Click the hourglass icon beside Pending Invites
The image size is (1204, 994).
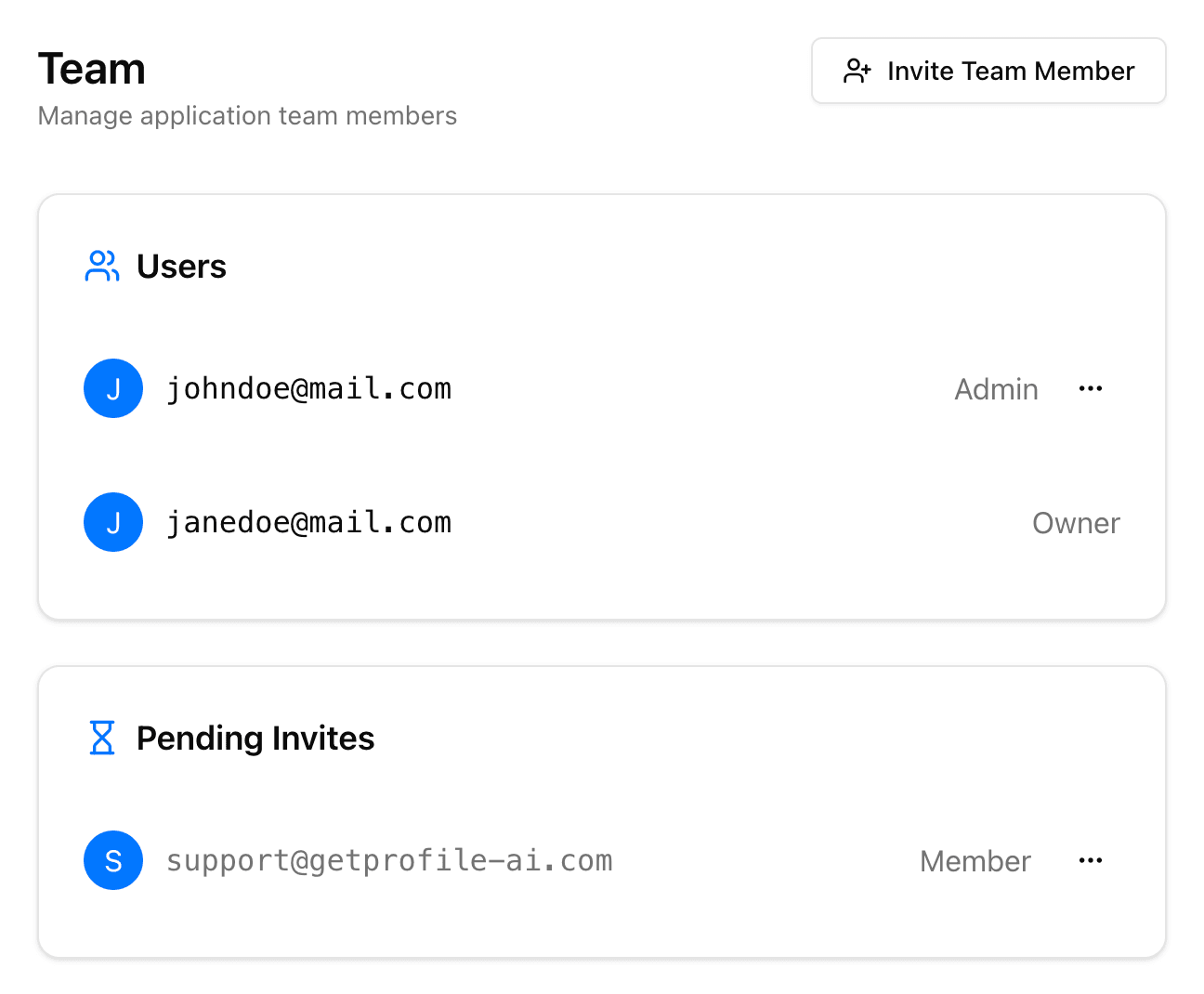pyautogui.click(x=102, y=738)
